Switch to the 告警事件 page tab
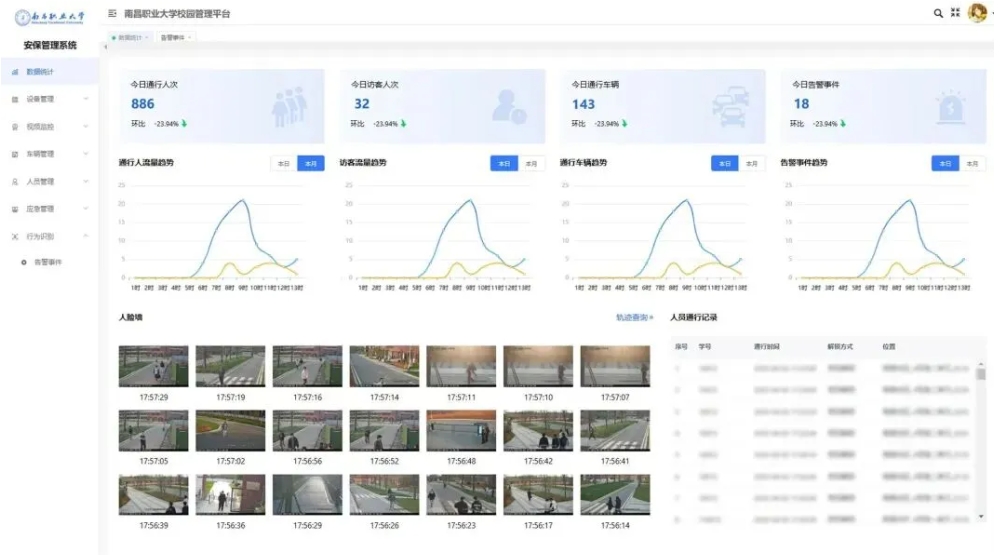The width and height of the screenshot is (1001, 555). [x=172, y=37]
